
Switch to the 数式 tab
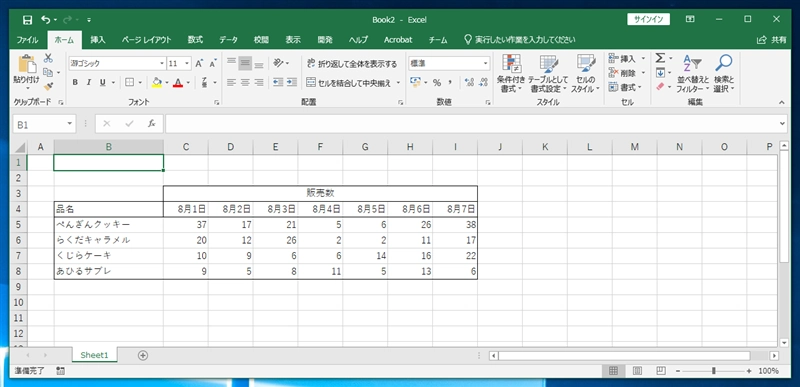195,40
